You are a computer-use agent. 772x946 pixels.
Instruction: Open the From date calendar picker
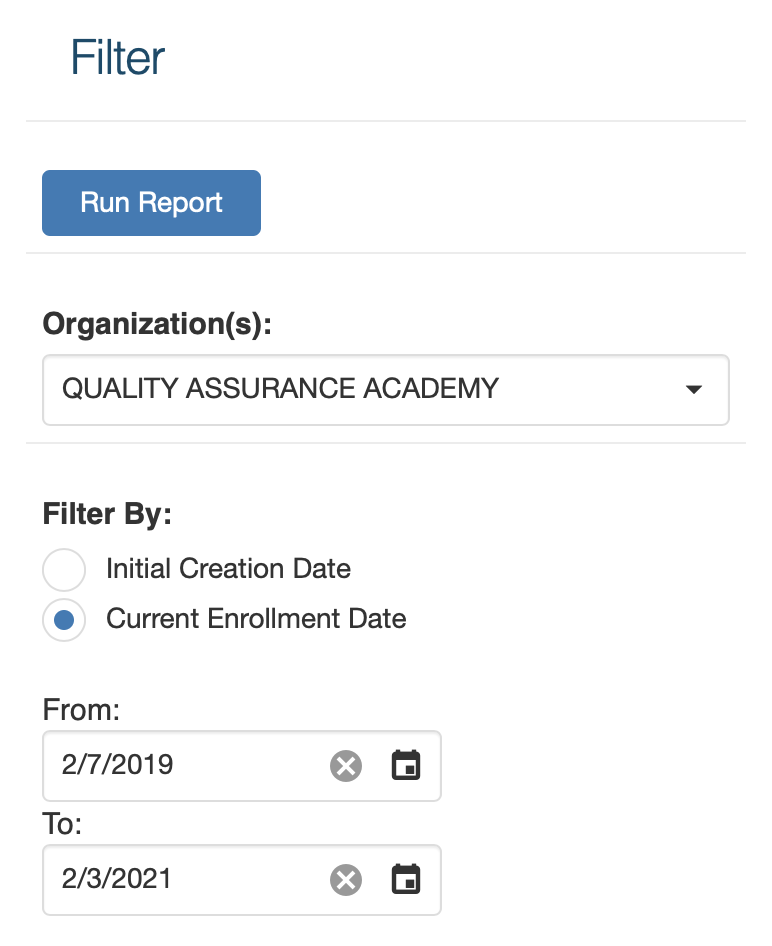(x=405, y=767)
